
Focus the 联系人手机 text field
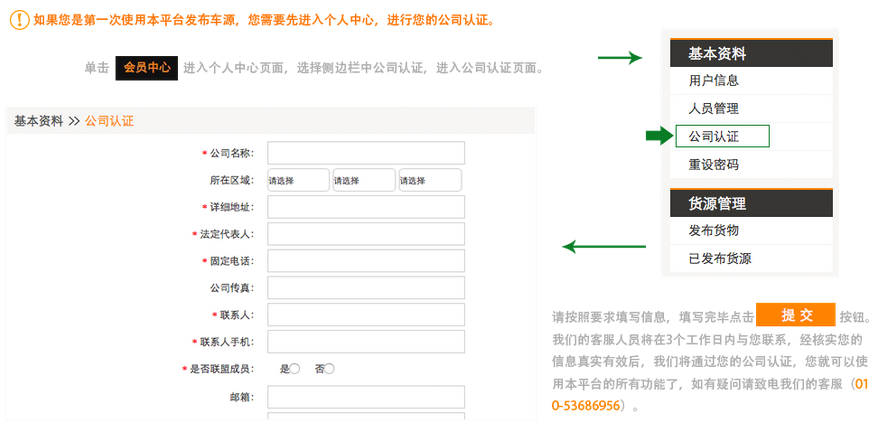[366, 342]
